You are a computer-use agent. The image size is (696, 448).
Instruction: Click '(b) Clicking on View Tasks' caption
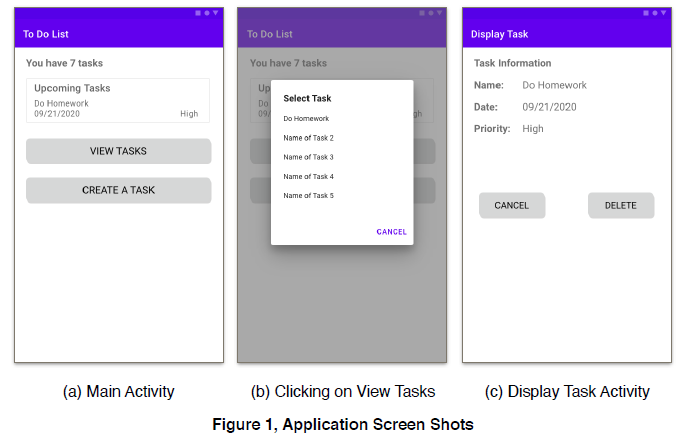click(343, 392)
